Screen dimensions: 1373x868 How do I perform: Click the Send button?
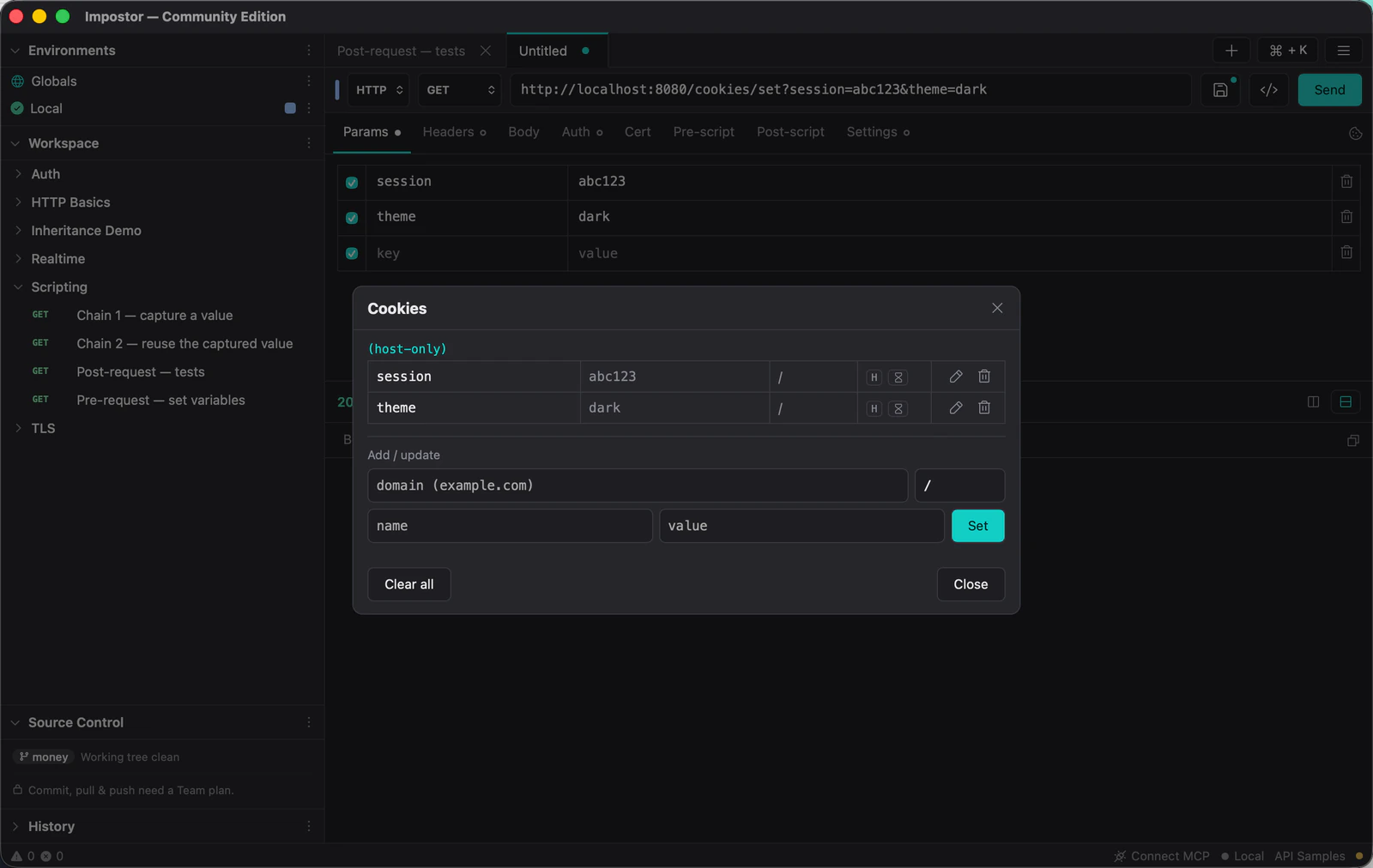tap(1330, 90)
